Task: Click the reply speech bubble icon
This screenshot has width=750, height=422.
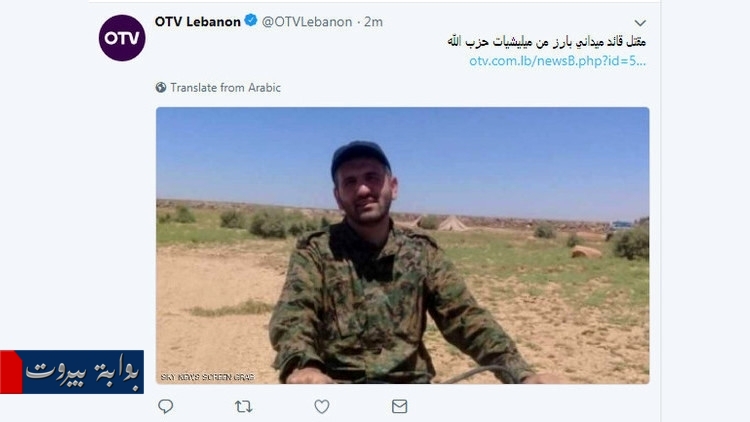Action: click(x=165, y=406)
